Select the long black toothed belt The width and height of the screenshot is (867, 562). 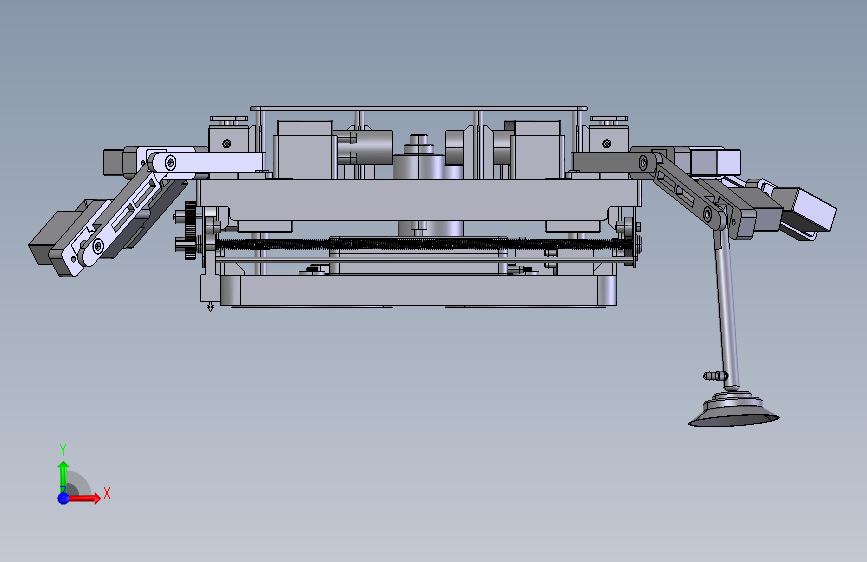(x=423, y=243)
